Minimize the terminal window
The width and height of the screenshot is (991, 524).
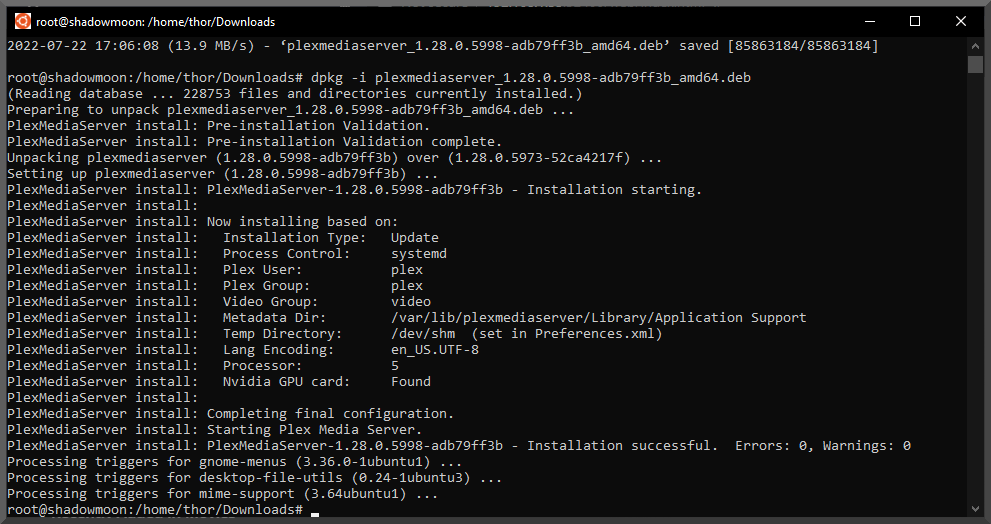868,21
